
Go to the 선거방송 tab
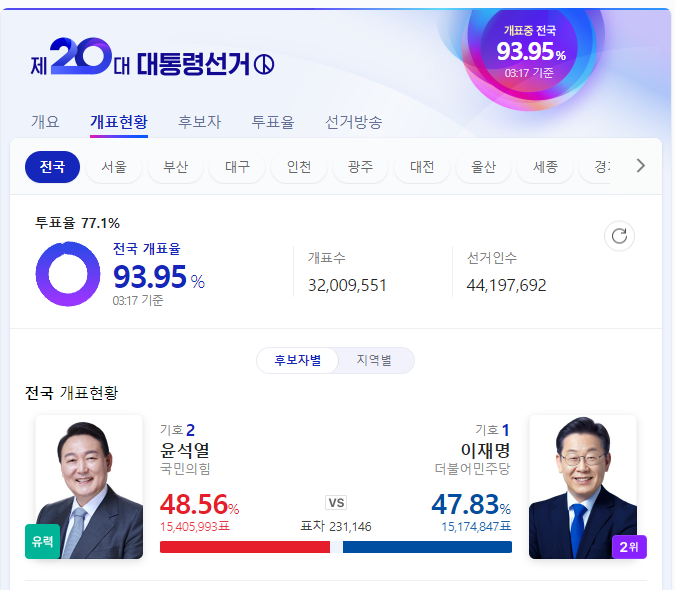point(353,122)
